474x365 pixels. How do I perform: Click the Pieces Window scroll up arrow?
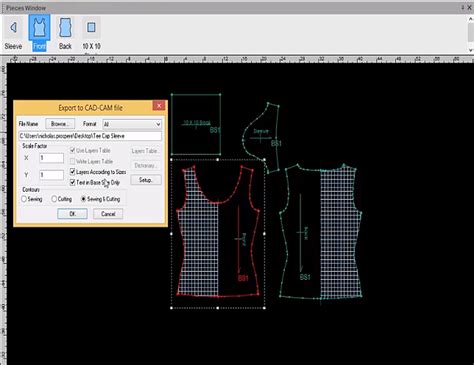(471, 19)
